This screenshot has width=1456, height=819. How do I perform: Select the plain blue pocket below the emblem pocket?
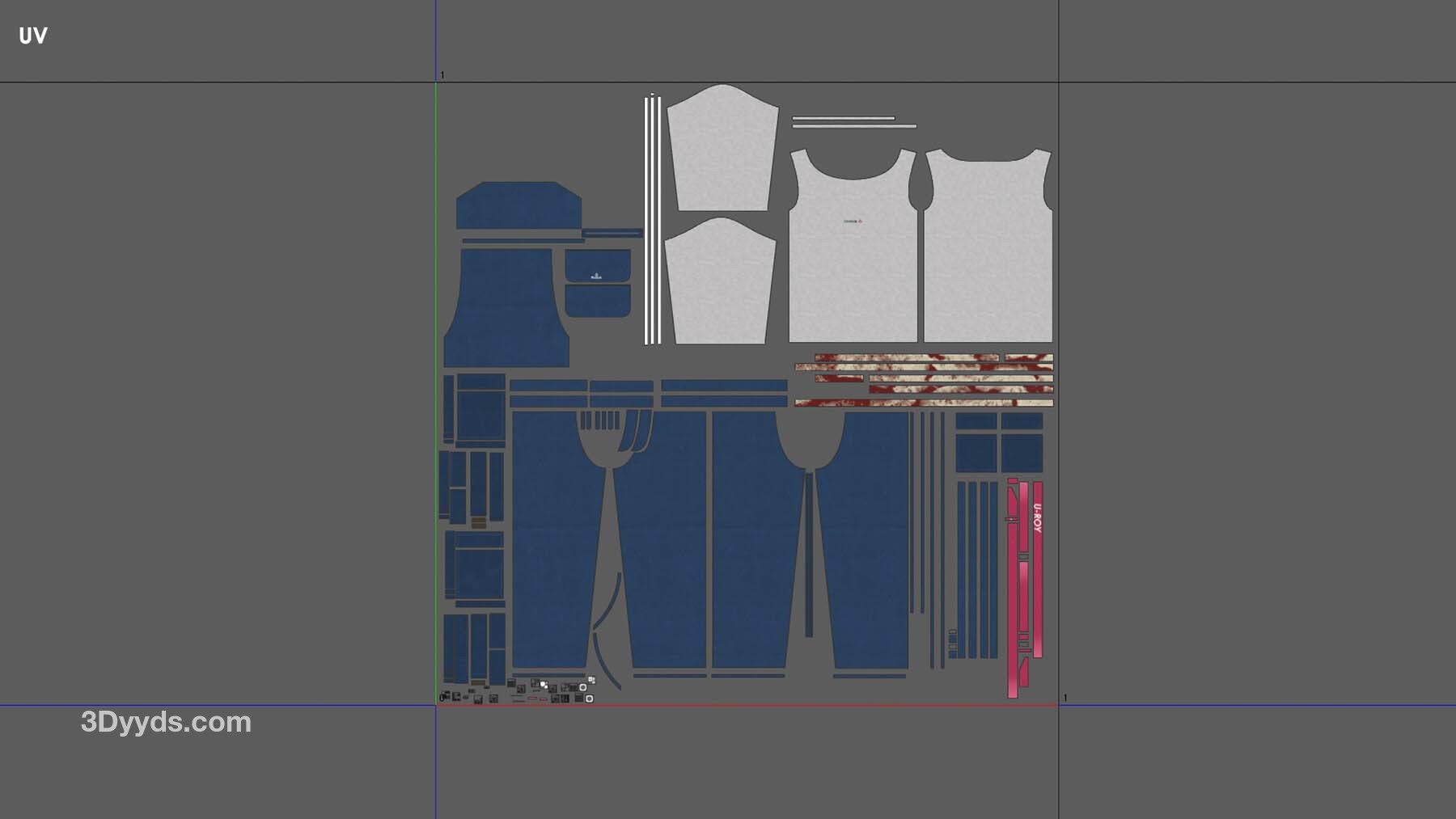[x=597, y=301]
